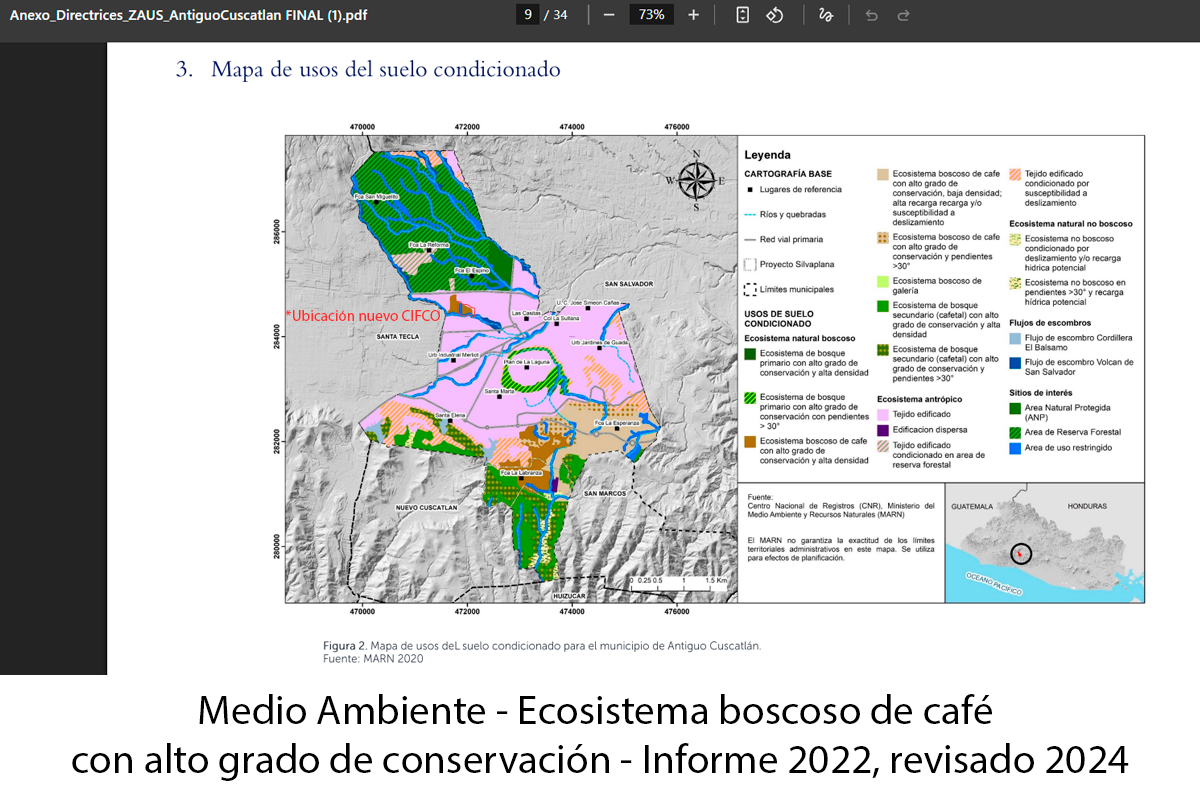
Task: Click the light green galería legend swatch
Action: tap(883, 281)
